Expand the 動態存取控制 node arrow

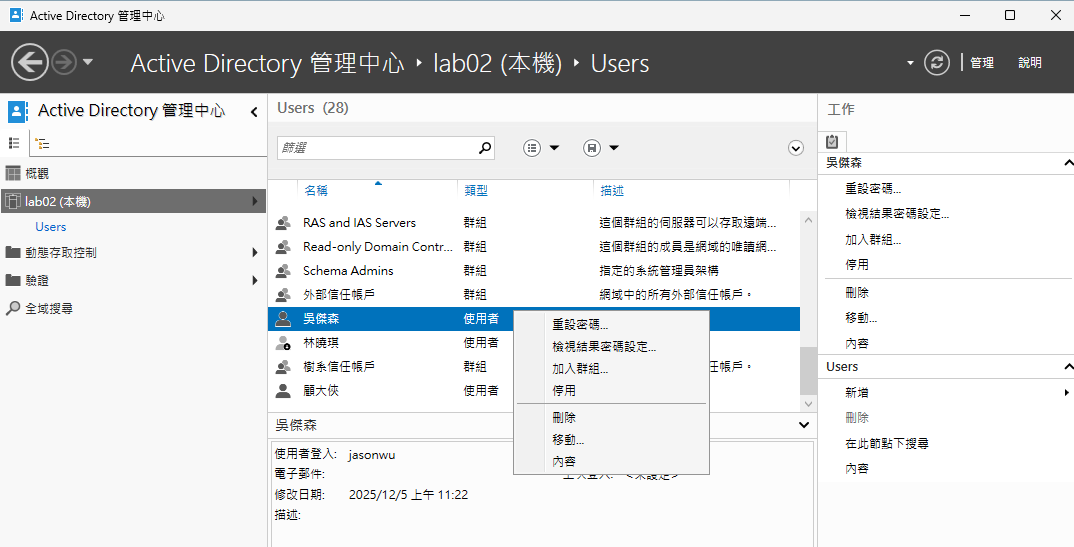pos(255,253)
